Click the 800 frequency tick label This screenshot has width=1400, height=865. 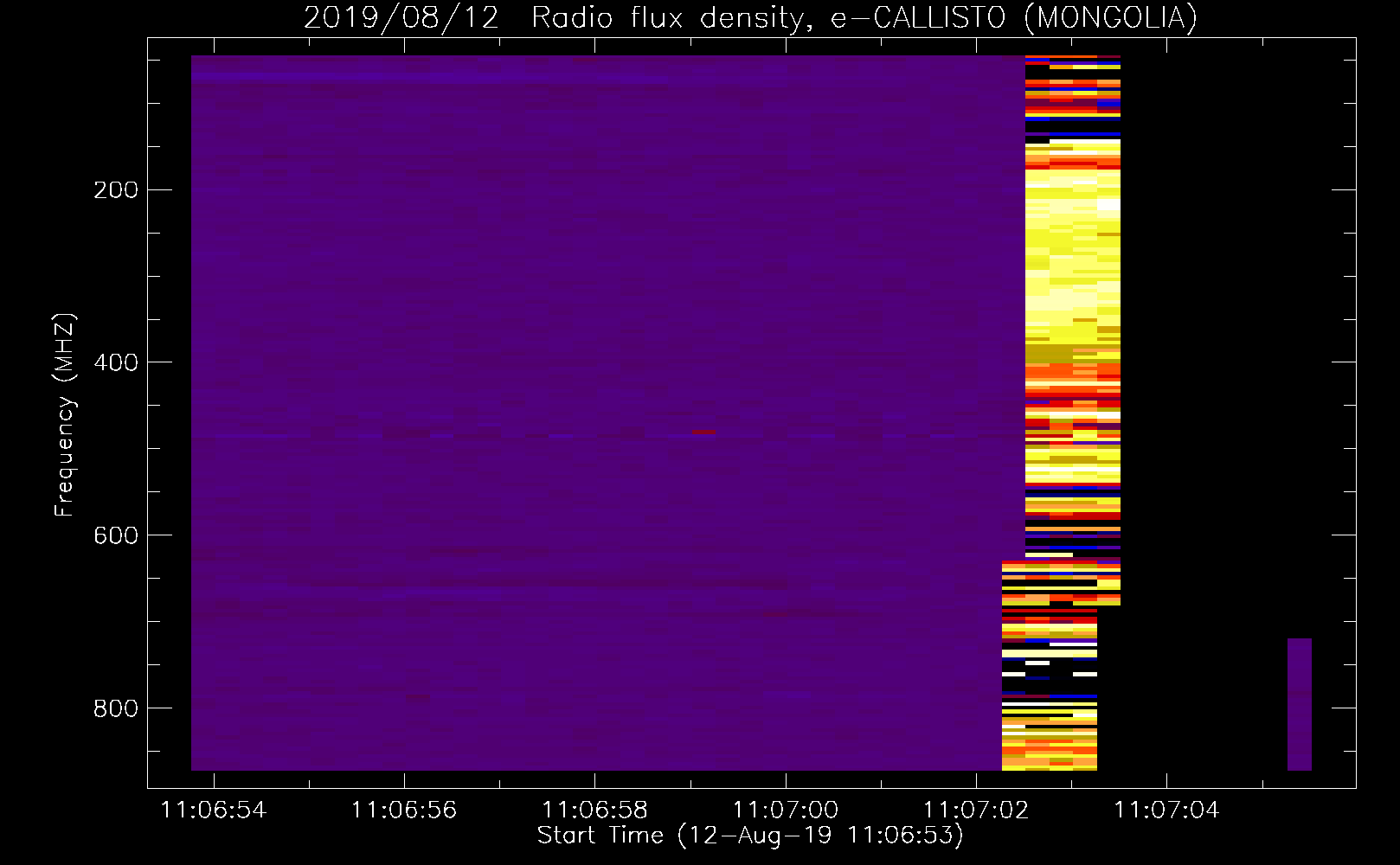(x=116, y=708)
